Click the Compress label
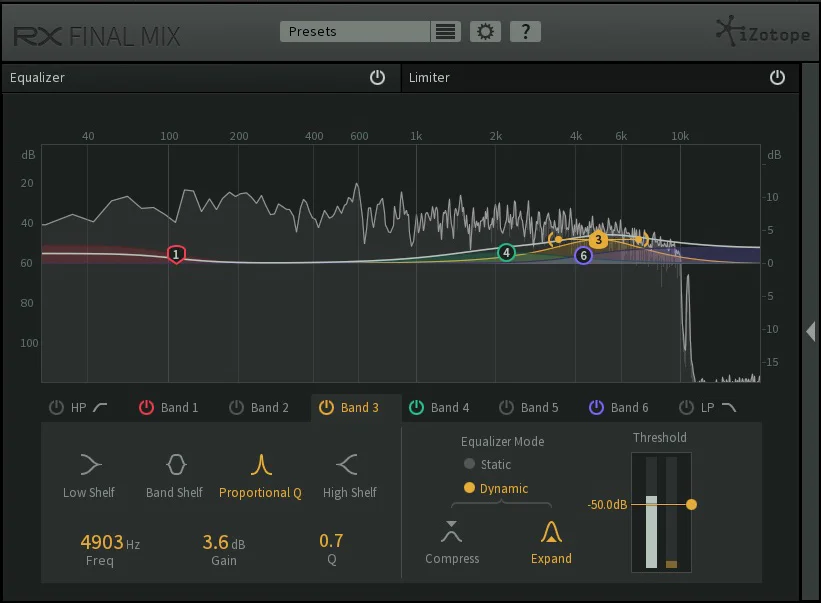The image size is (821, 603). 452,559
